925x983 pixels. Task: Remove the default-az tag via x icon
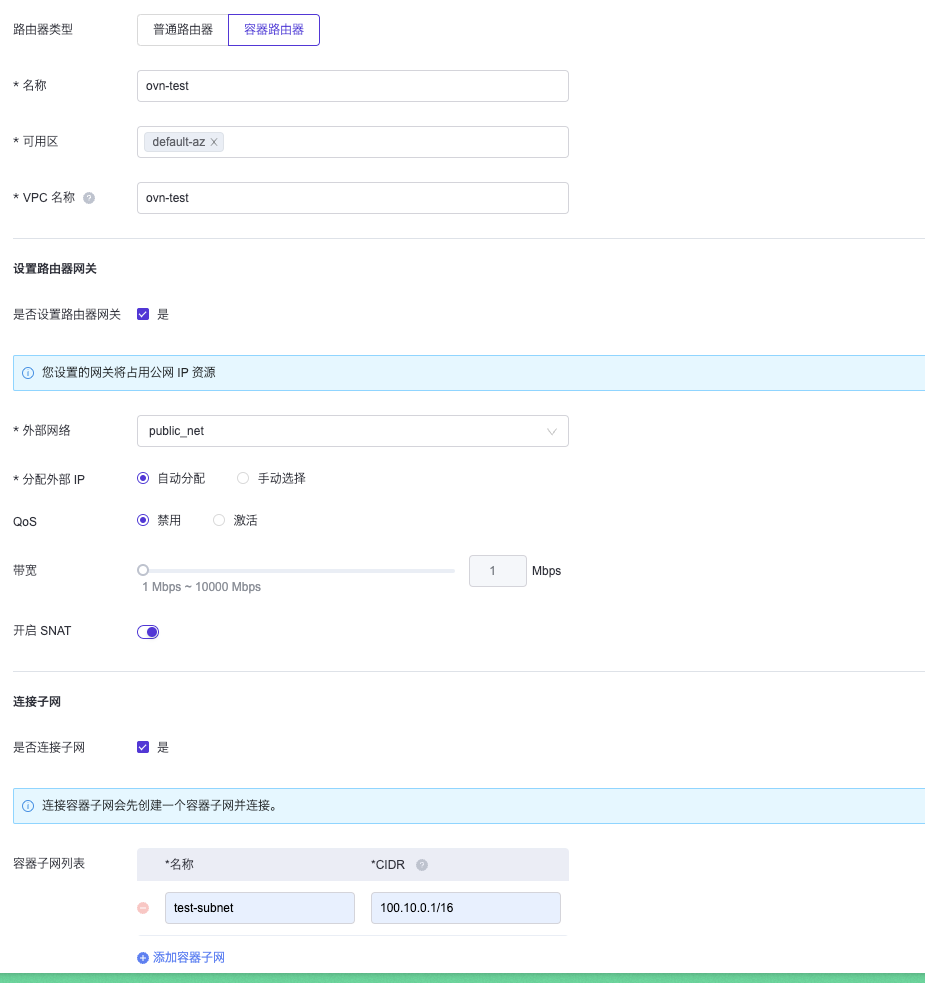coord(214,142)
